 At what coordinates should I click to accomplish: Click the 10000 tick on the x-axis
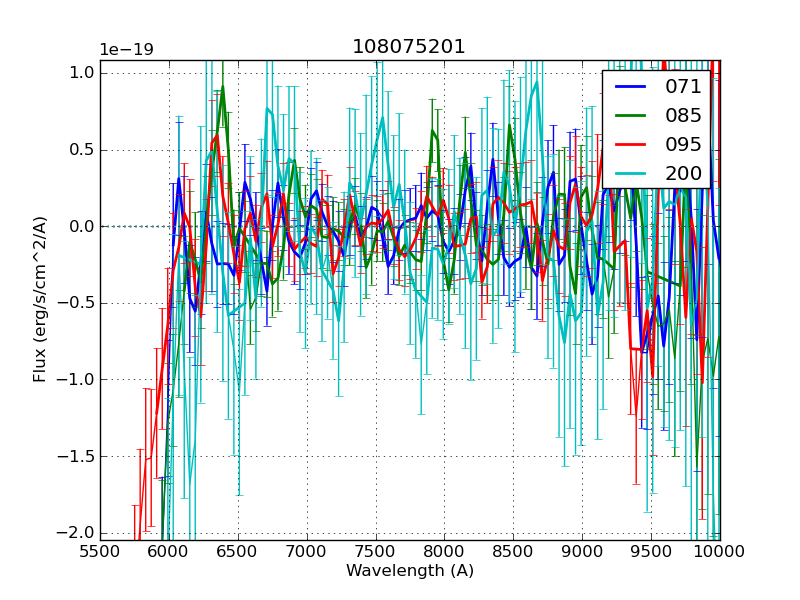pyautogui.click(x=720, y=552)
